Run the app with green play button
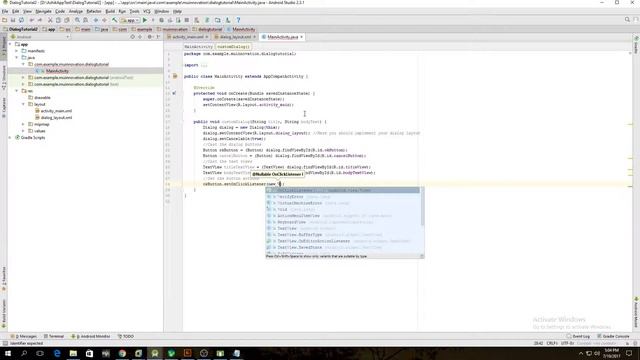 [x=144, y=20]
